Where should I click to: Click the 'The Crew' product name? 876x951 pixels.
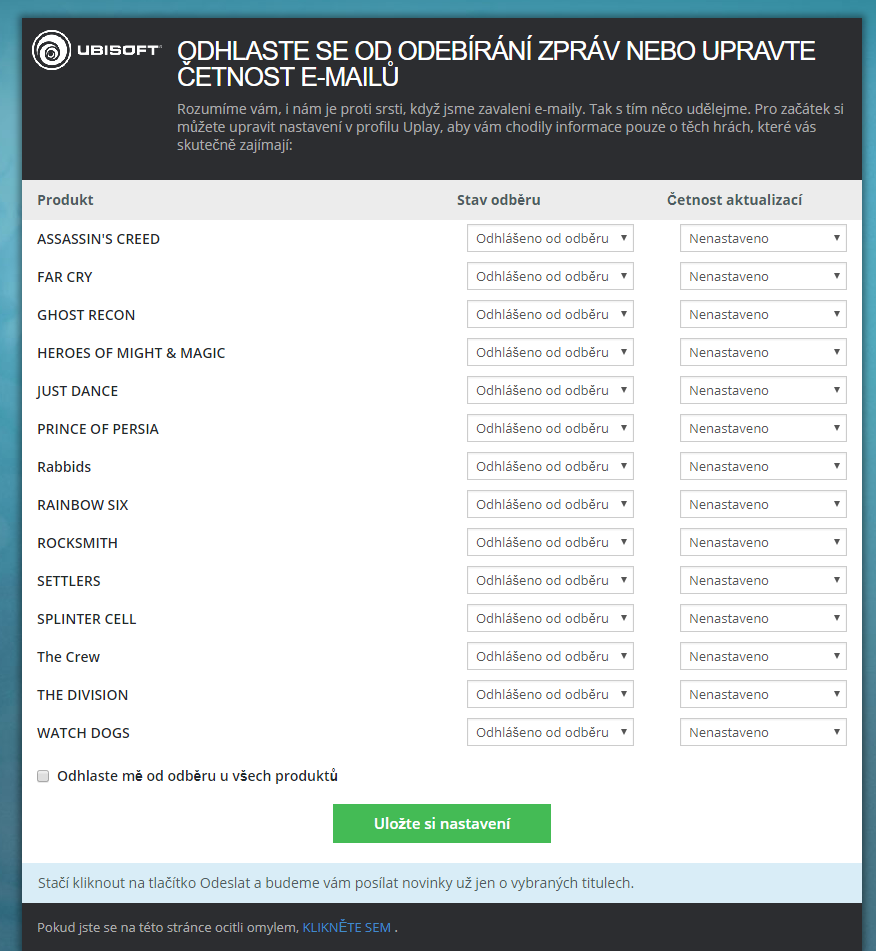(x=68, y=657)
